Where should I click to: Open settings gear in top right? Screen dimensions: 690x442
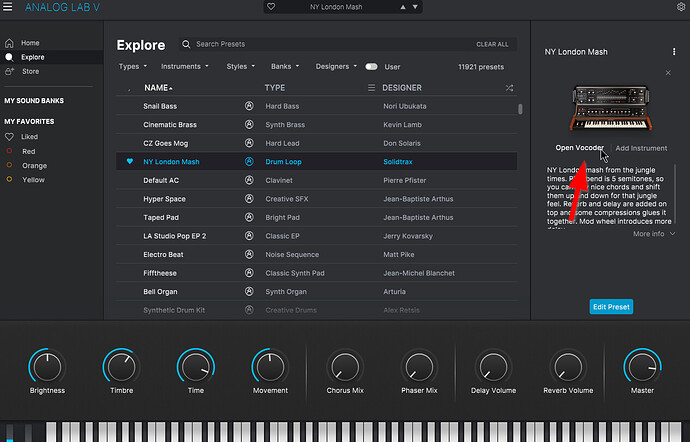pos(681,7)
